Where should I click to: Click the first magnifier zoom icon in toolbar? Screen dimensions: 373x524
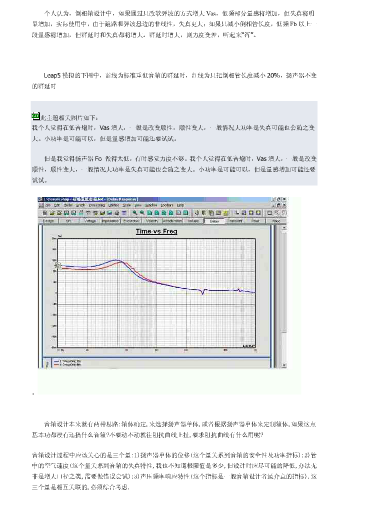[135, 213]
